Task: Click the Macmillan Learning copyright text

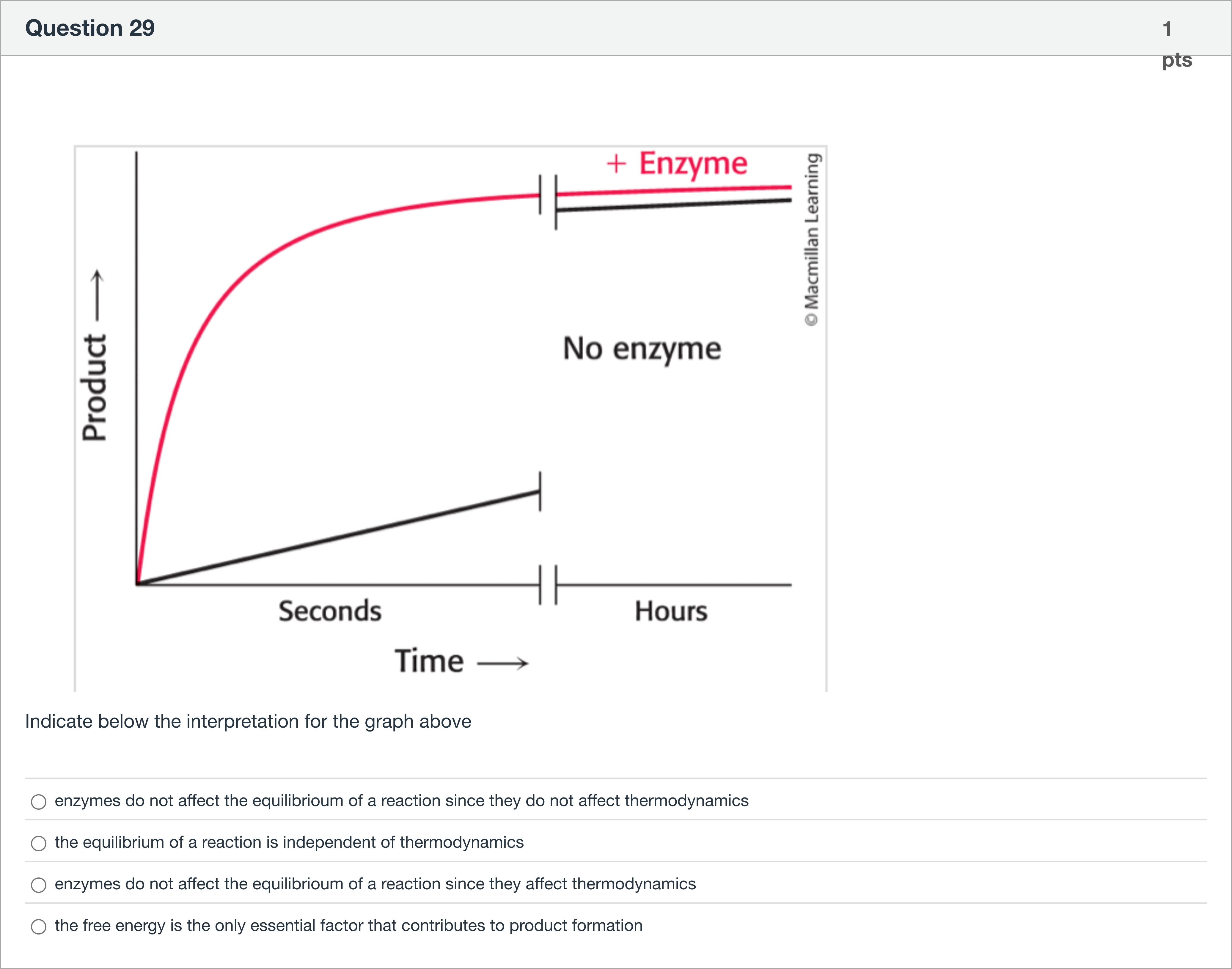Action: point(812,239)
